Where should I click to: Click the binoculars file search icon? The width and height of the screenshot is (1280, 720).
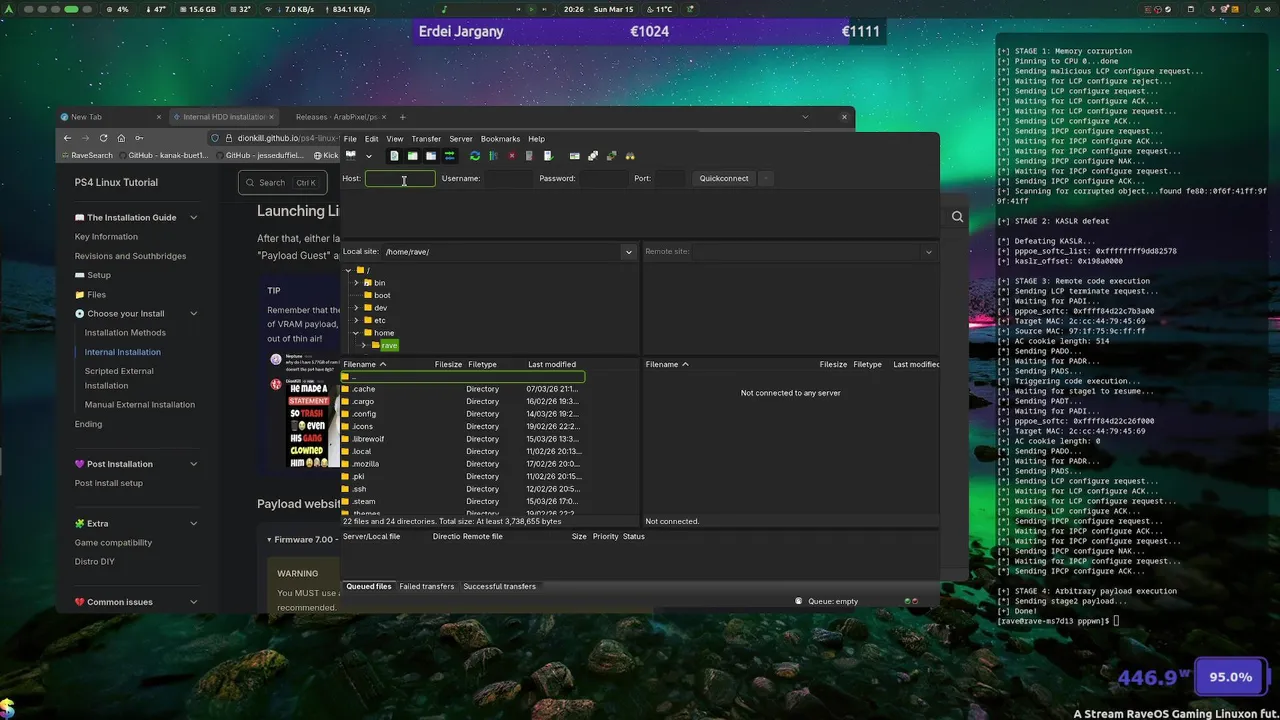[630, 156]
